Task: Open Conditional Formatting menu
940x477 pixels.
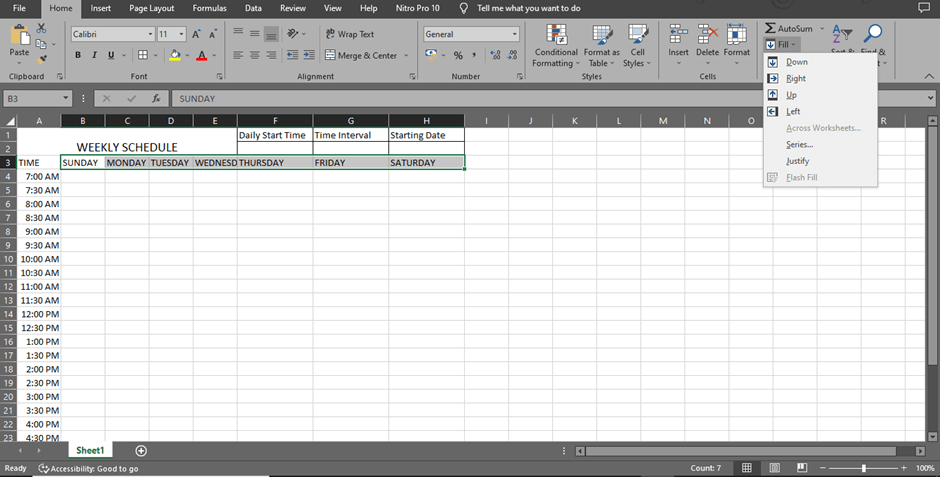Action: tap(556, 46)
